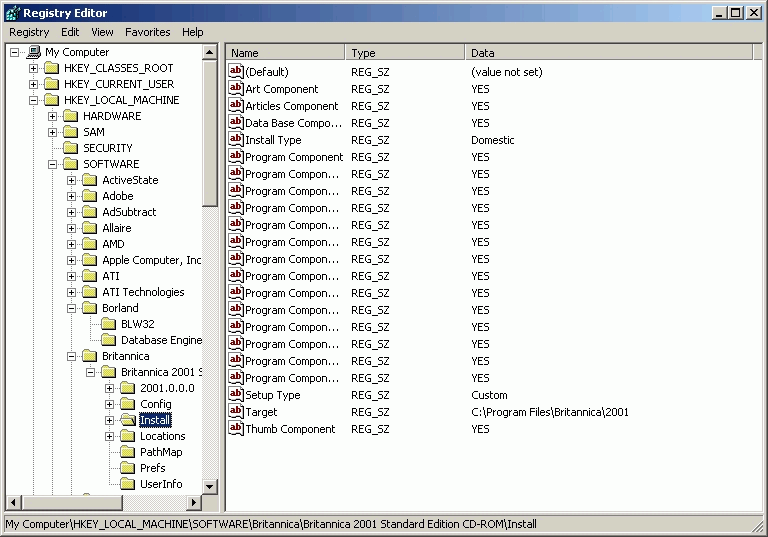
Task: Click the Program Component string icon
Action: pos(236,157)
